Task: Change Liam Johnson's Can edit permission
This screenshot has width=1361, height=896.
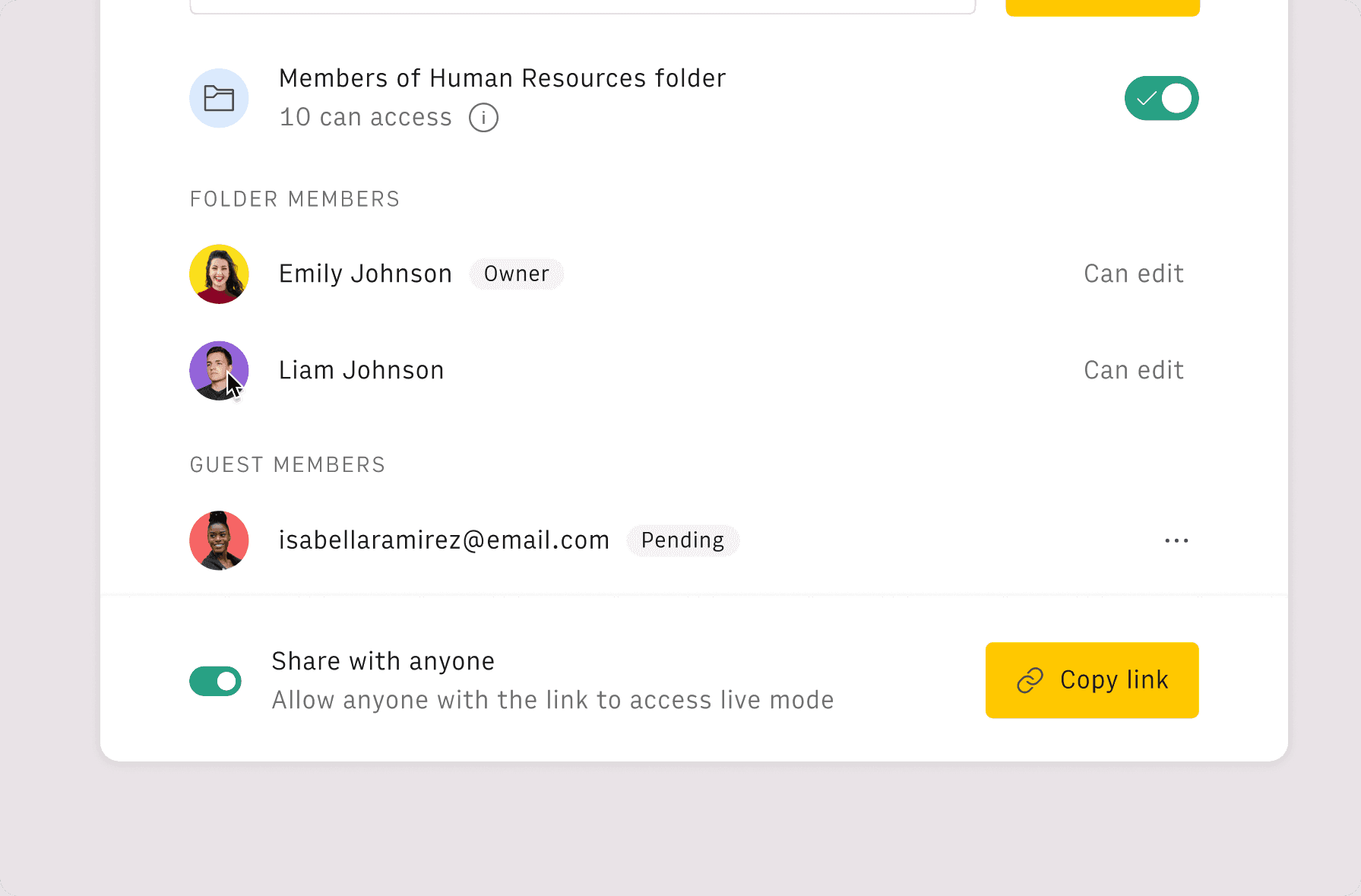Action: tap(1134, 370)
